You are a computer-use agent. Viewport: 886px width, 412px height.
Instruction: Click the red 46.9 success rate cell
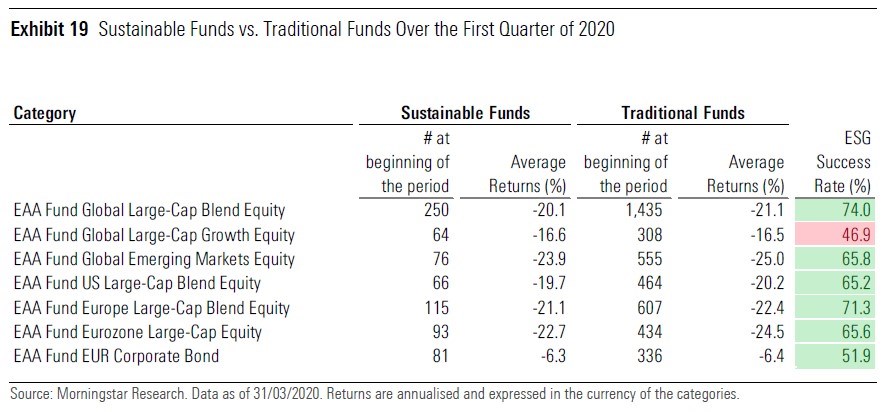pyautogui.click(x=845, y=234)
